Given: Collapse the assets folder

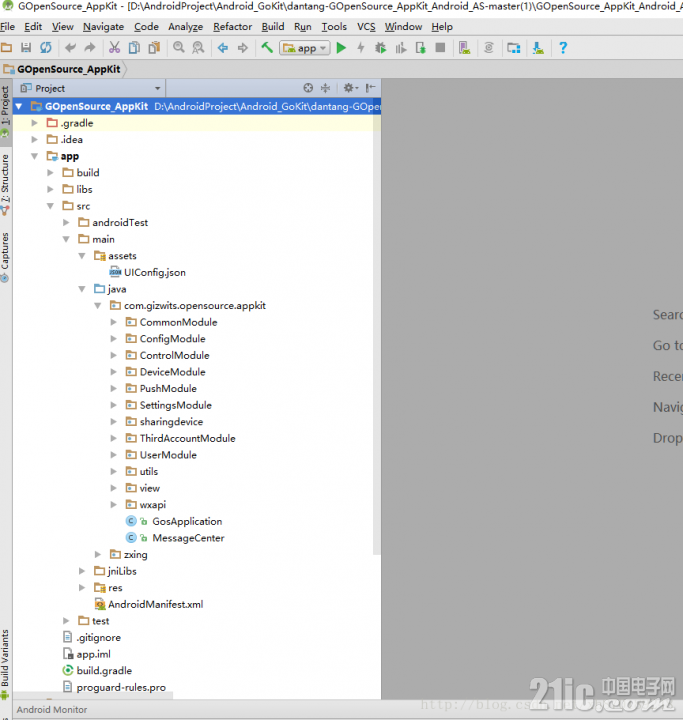Looking at the screenshot, I should (x=82, y=256).
